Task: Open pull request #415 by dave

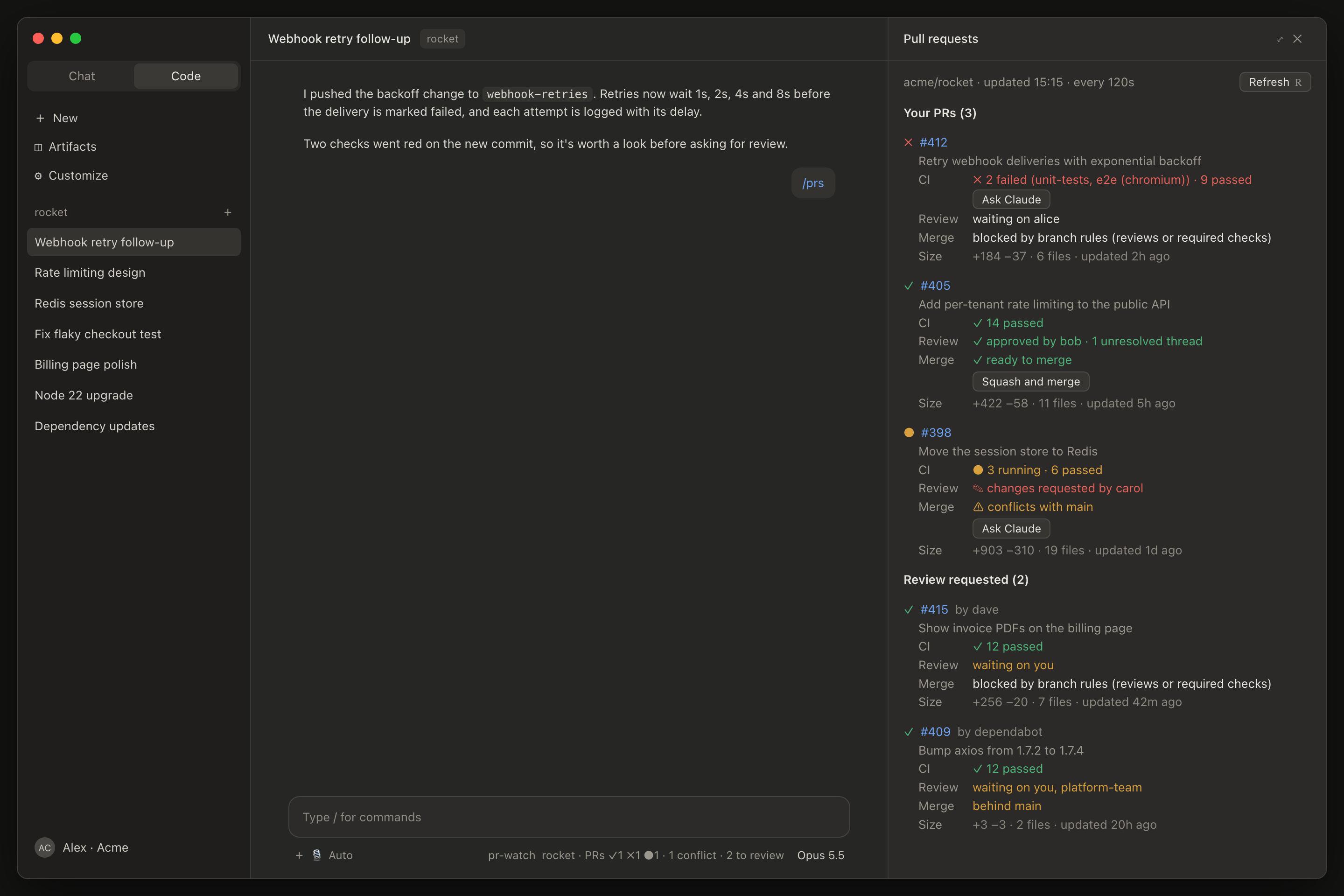Action: pyautogui.click(x=934, y=610)
